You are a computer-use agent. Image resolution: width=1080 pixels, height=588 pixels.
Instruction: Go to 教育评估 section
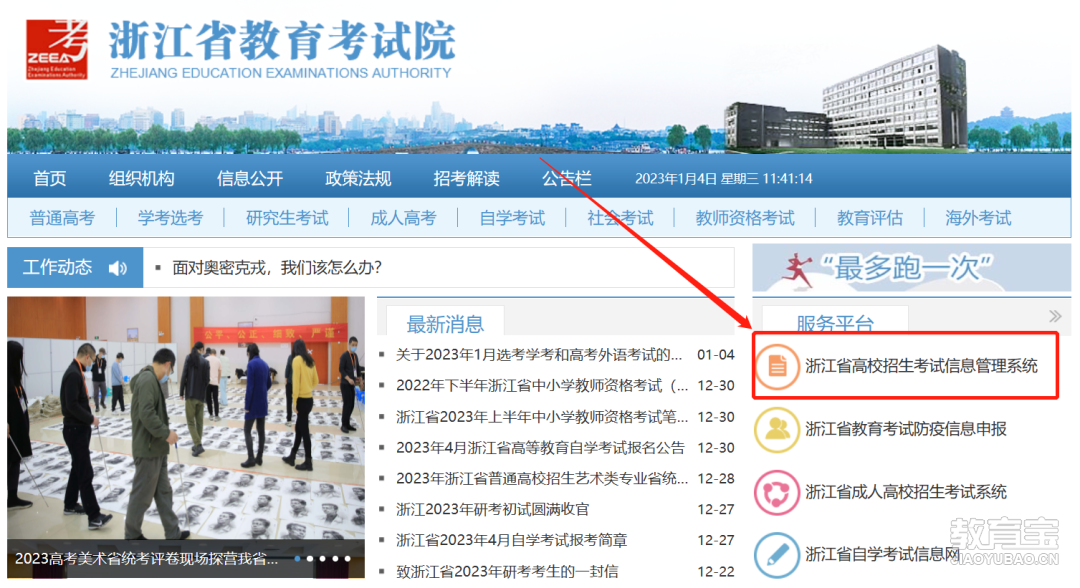[869, 218]
